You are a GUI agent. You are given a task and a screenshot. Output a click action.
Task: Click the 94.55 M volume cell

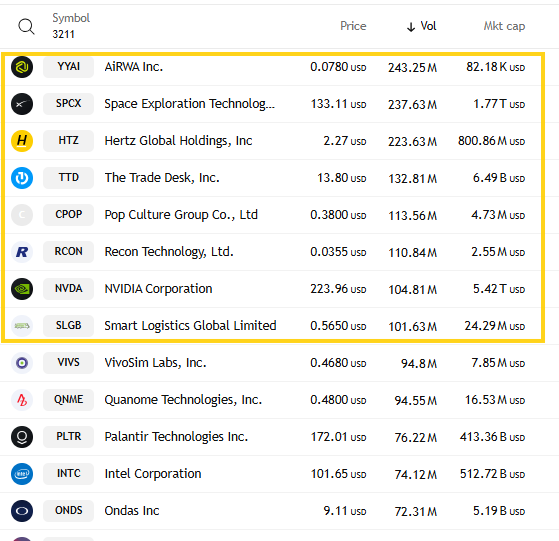[416, 400]
